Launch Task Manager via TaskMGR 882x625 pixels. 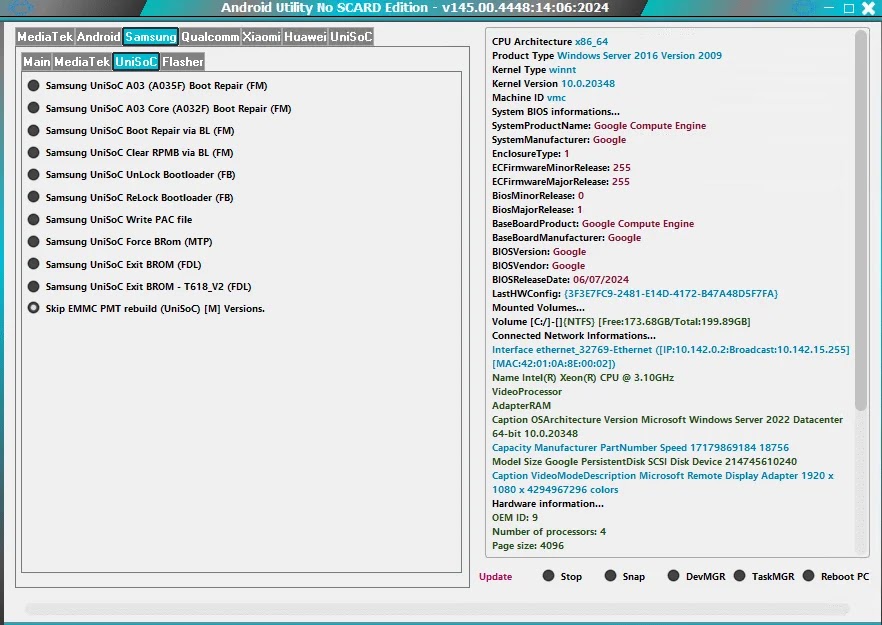[x=764, y=576]
